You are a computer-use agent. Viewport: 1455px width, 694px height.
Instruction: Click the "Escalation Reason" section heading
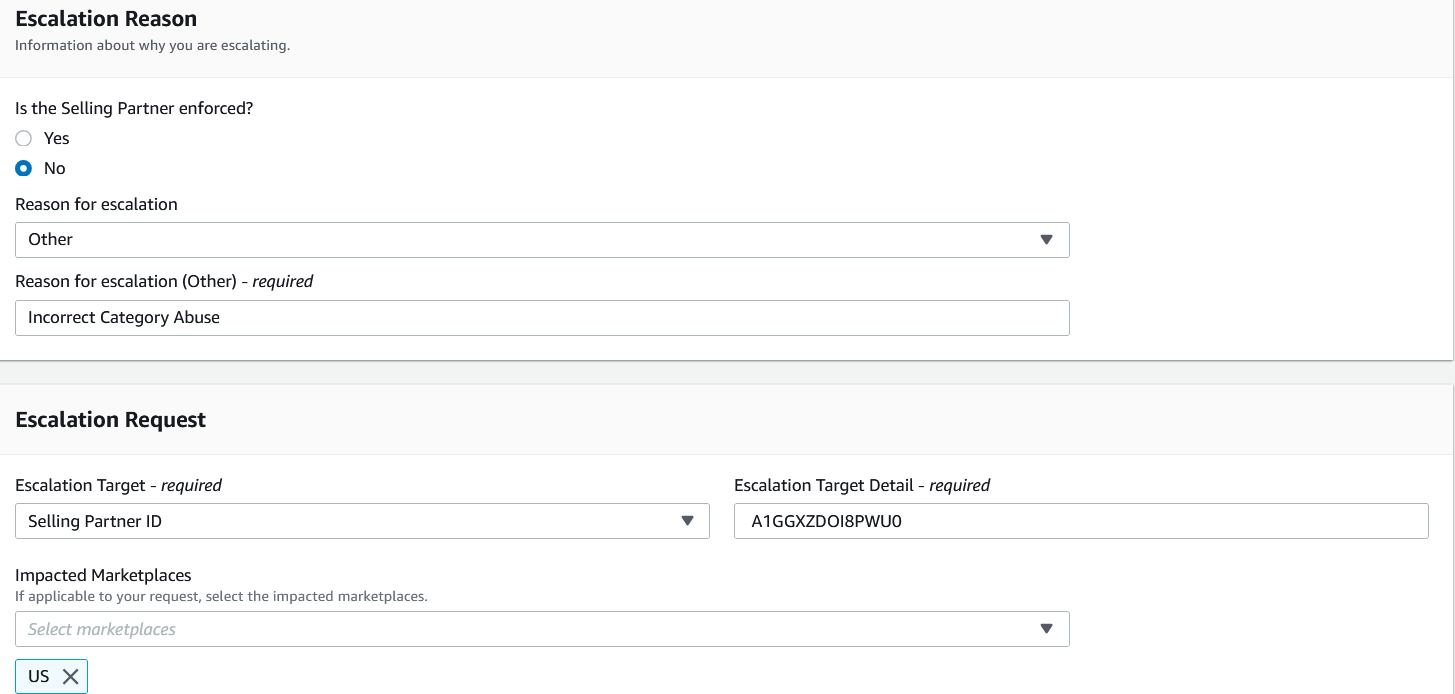106,19
